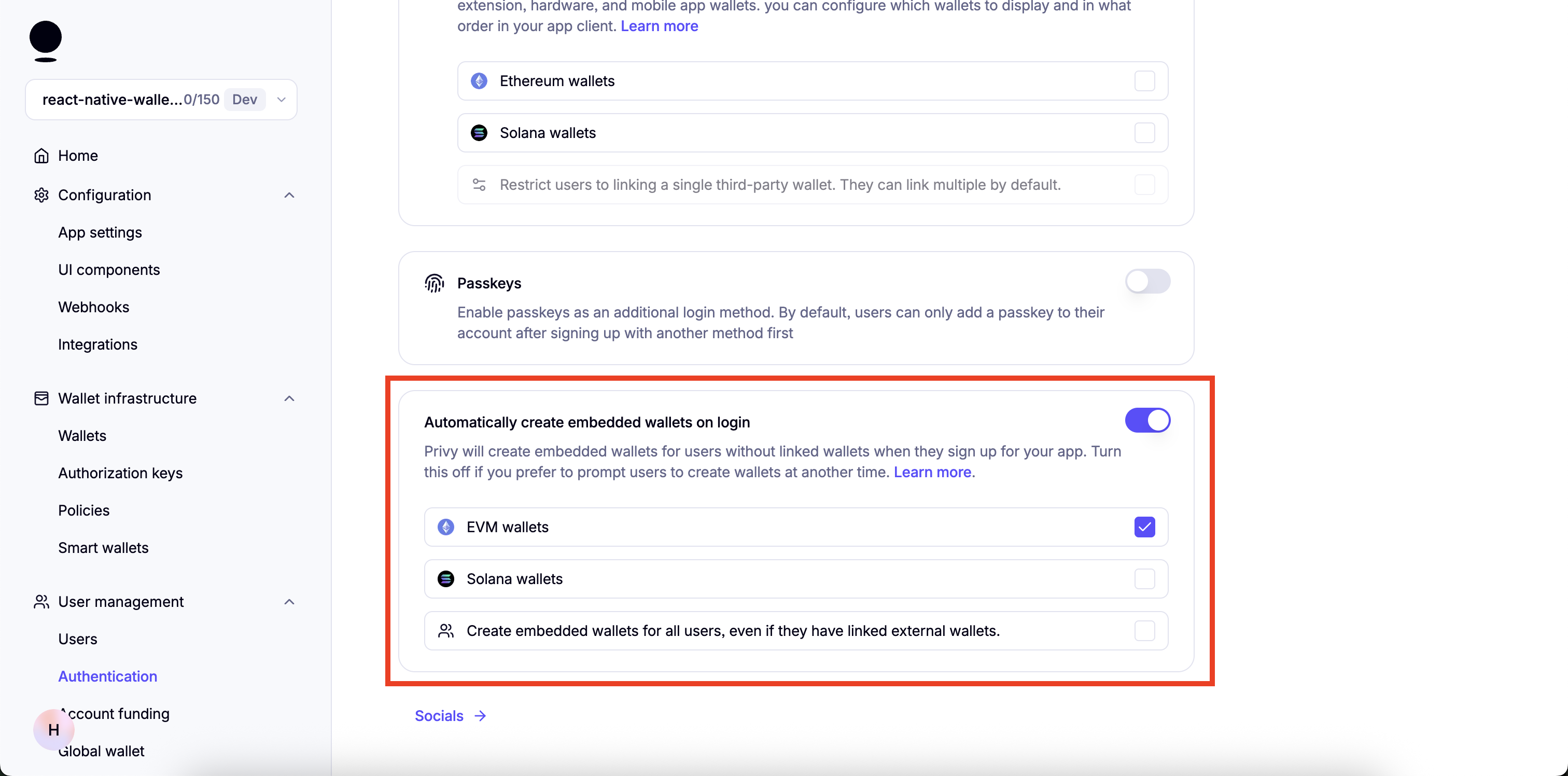Click the User management people icon
Viewport: 1568px width, 776px height.
41,602
